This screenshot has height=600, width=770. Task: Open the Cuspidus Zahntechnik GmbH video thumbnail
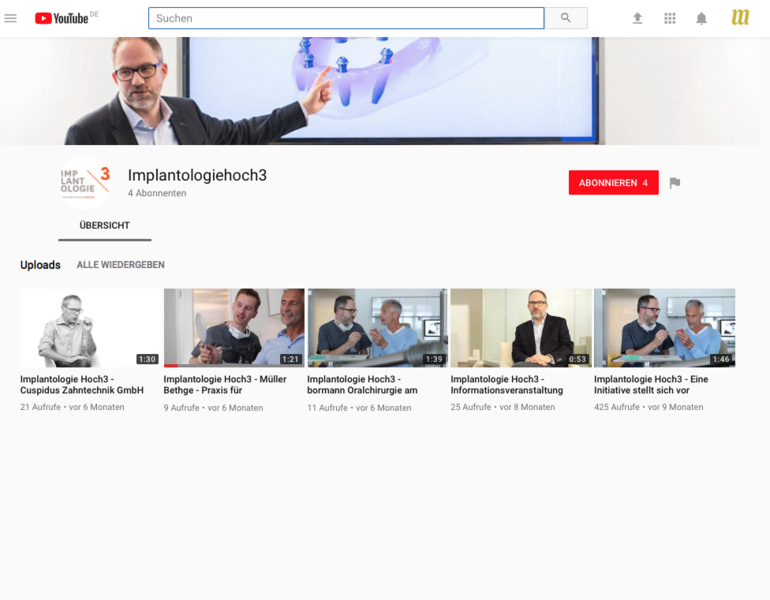pos(90,328)
